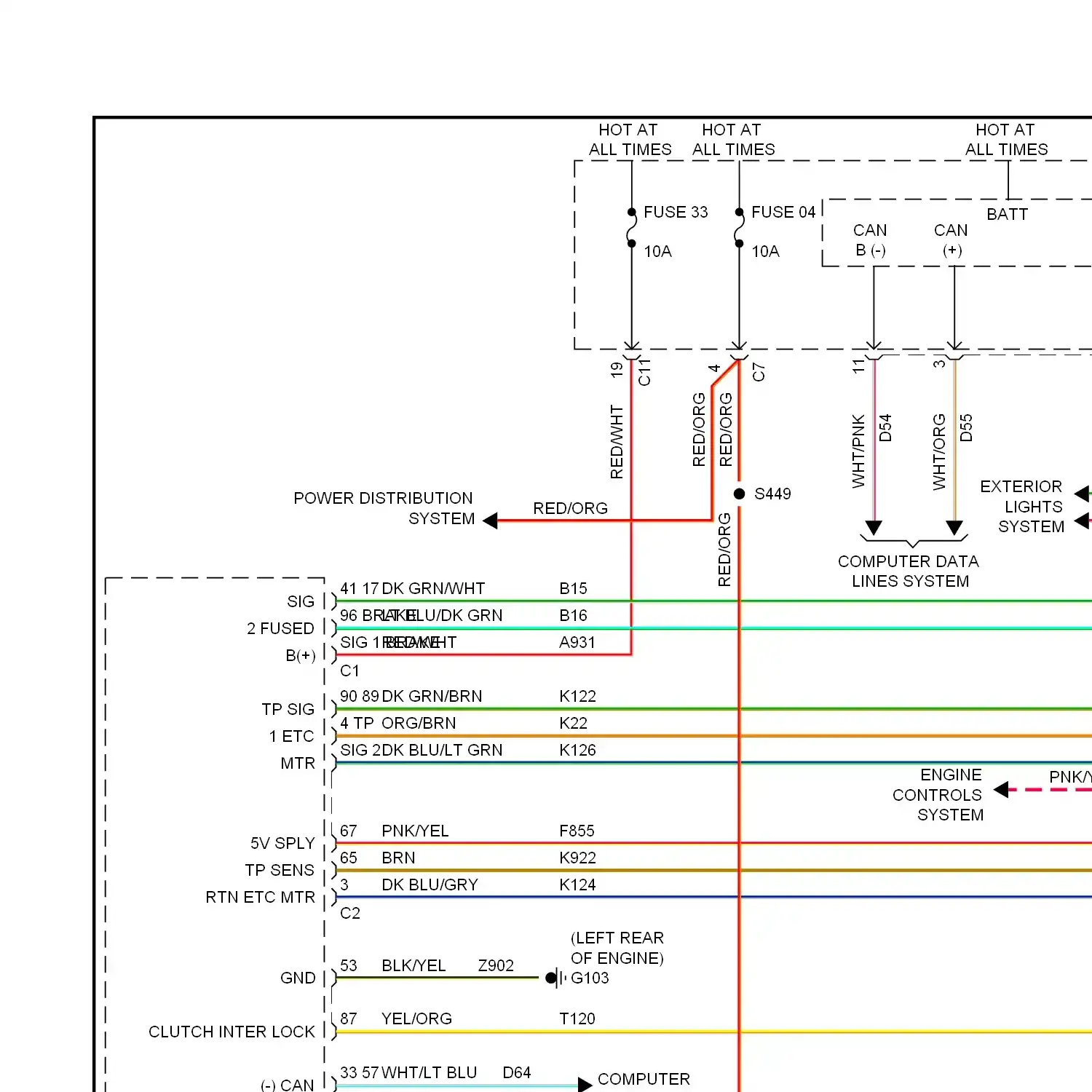Screen dimensions: 1092x1092
Task: Click the WHT/PNK vertical wire label
Action: (x=858, y=451)
